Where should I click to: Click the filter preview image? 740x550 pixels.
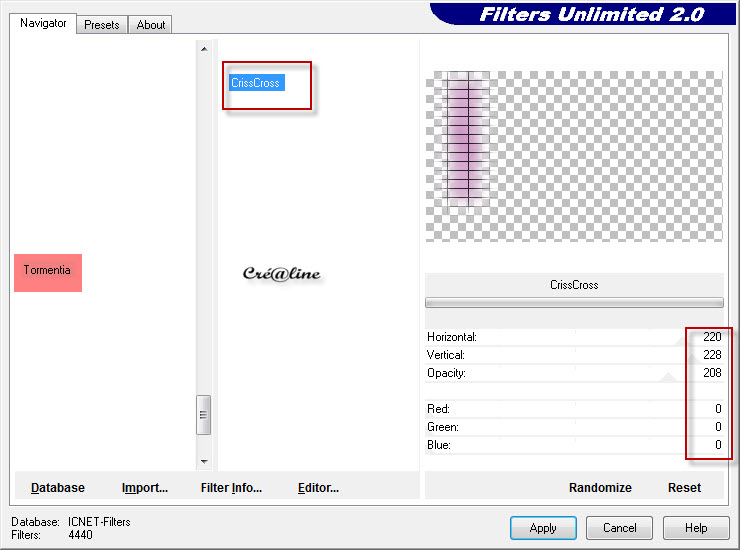tap(573, 155)
